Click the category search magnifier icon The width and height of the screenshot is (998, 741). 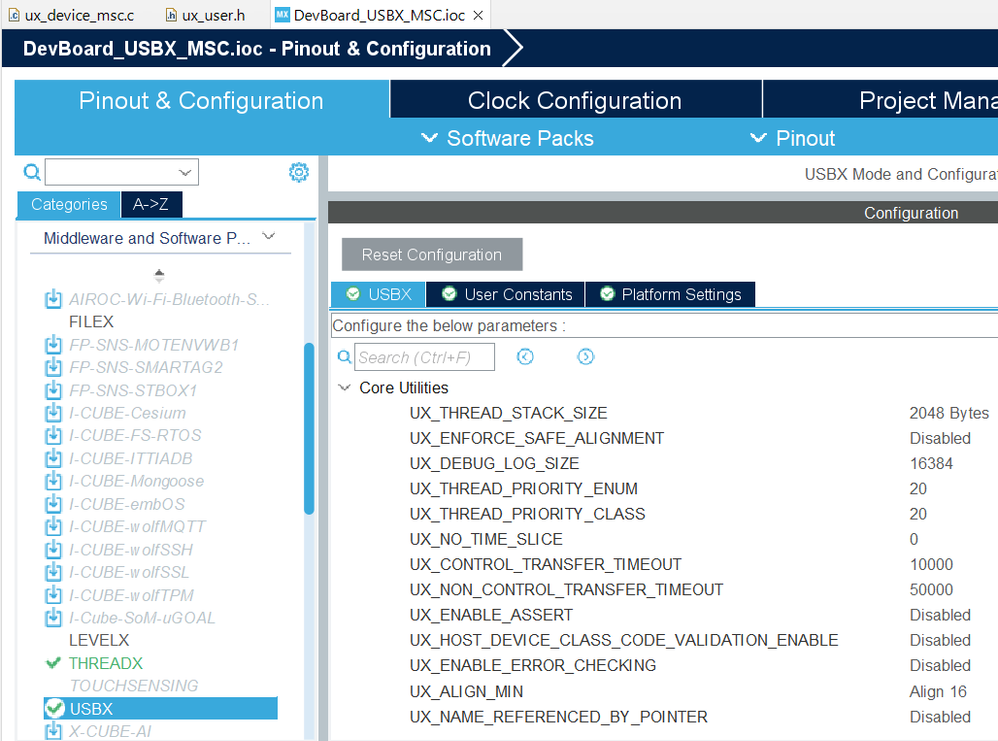[x=32, y=172]
